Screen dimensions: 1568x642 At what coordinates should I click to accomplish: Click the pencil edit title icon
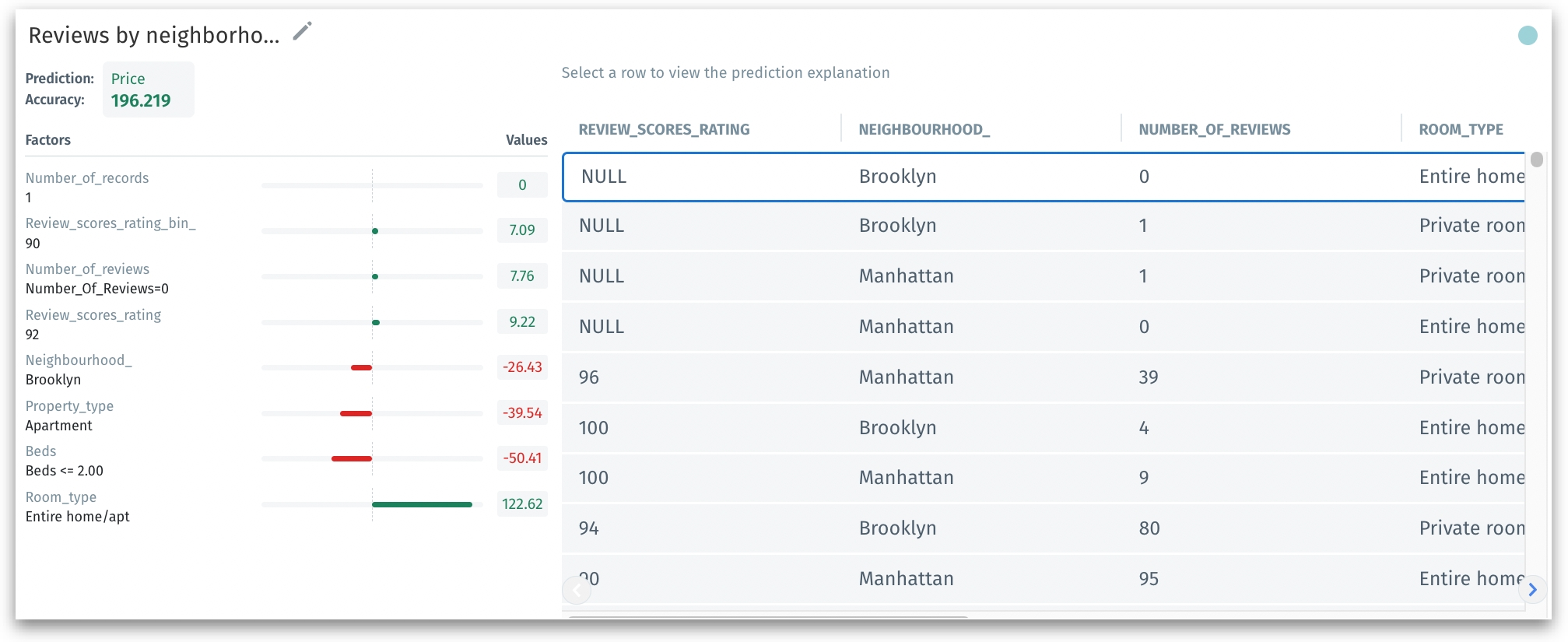[302, 32]
